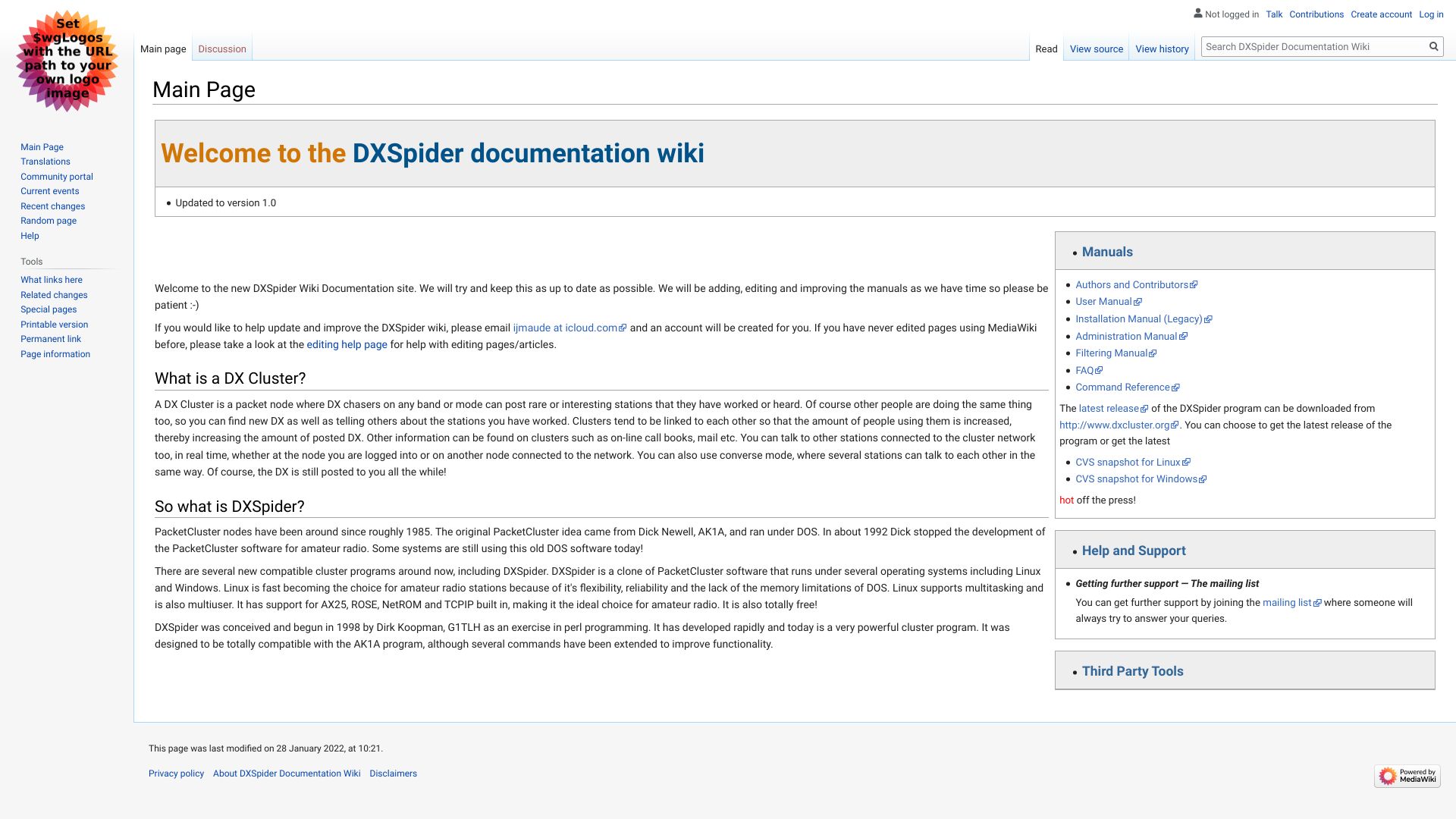Open the Talk link in header
Screen dimensions: 1456x819
click(1274, 14)
